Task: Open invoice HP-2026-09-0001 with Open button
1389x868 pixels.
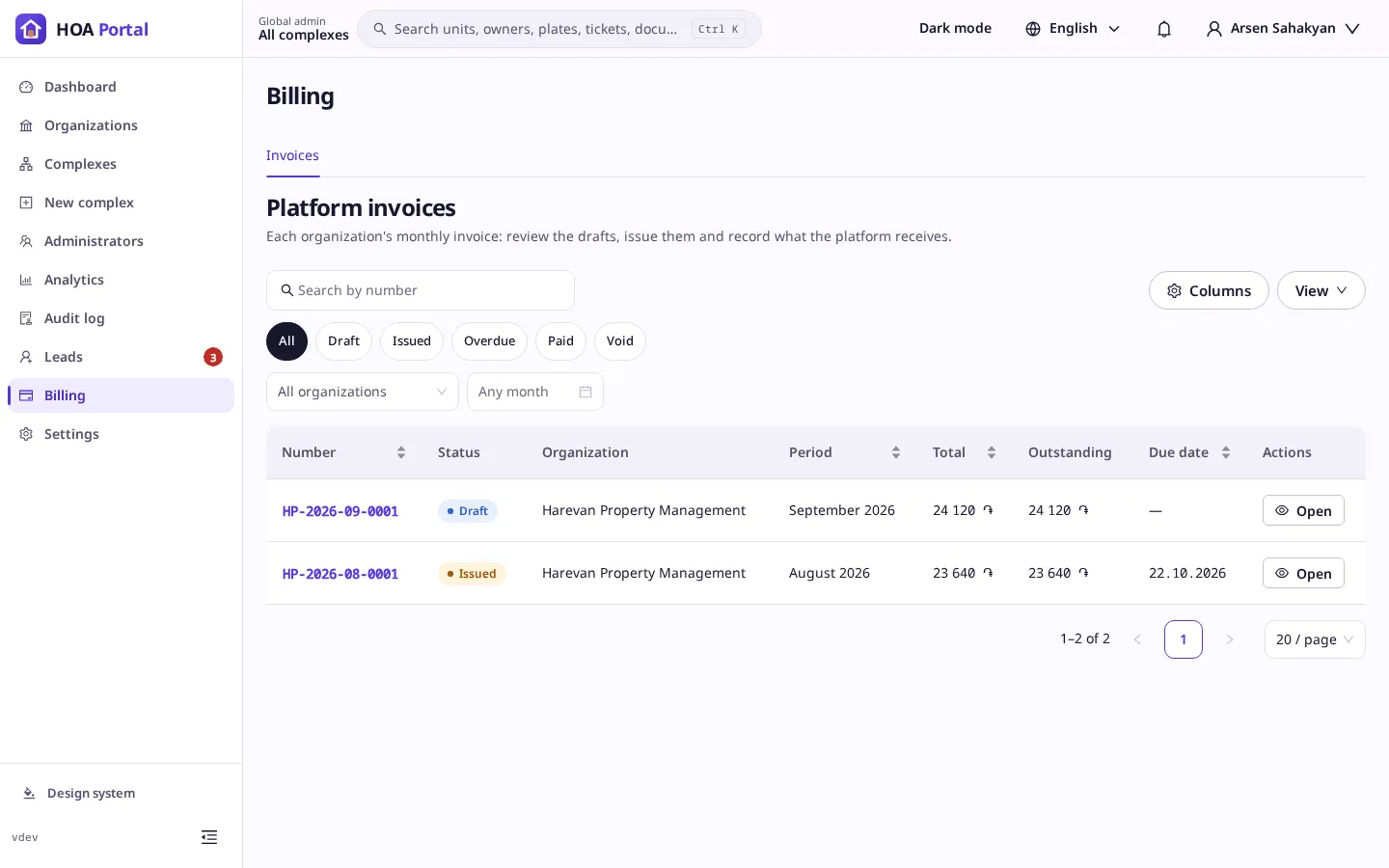Action: click(1303, 510)
